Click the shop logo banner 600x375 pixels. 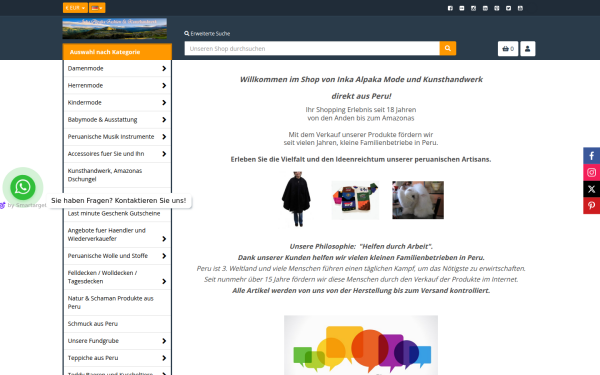pos(115,29)
